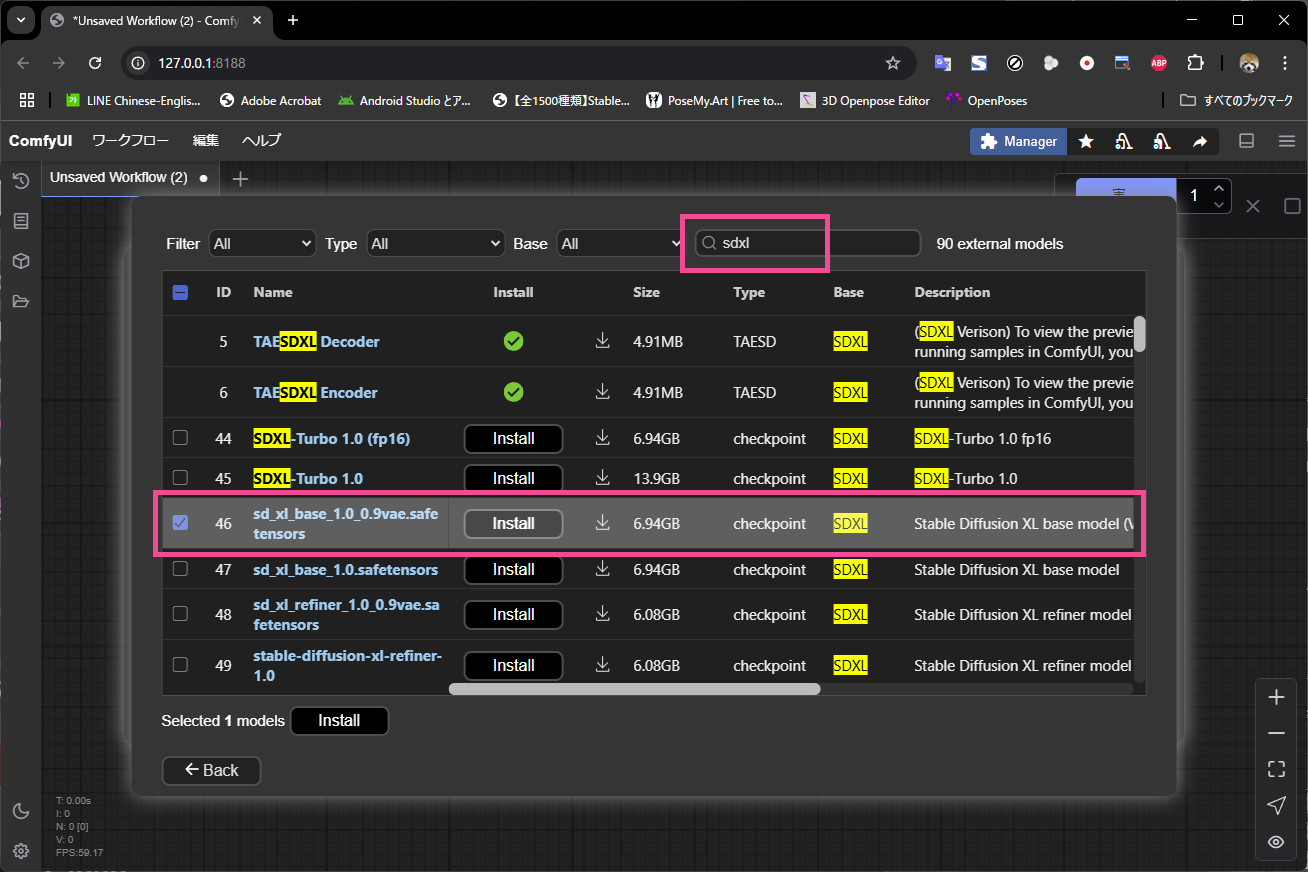Select the Unsaved Workflow (2) tab
The height and width of the screenshot is (872, 1308).
pos(130,178)
